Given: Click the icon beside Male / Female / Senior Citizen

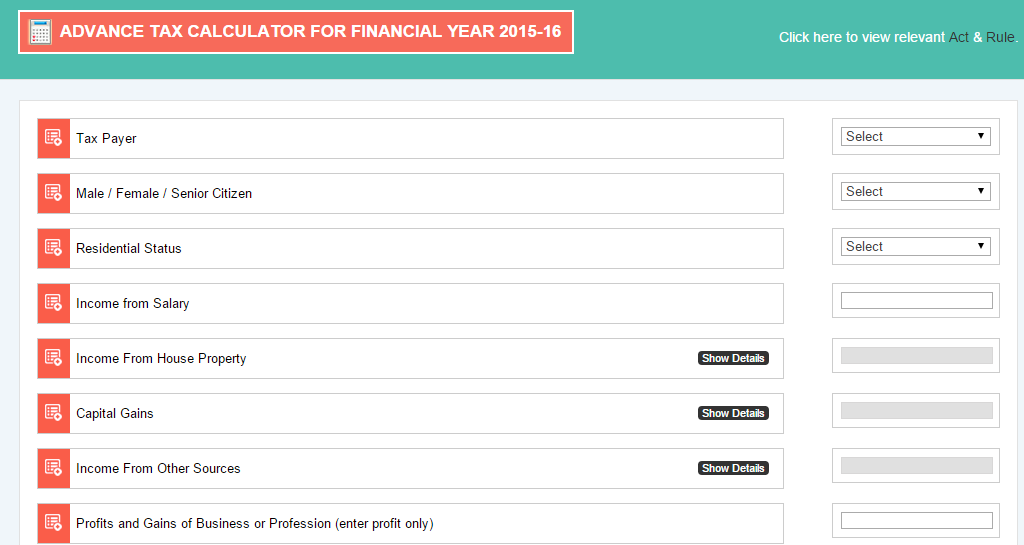Looking at the screenshot, I should [54, 193].
